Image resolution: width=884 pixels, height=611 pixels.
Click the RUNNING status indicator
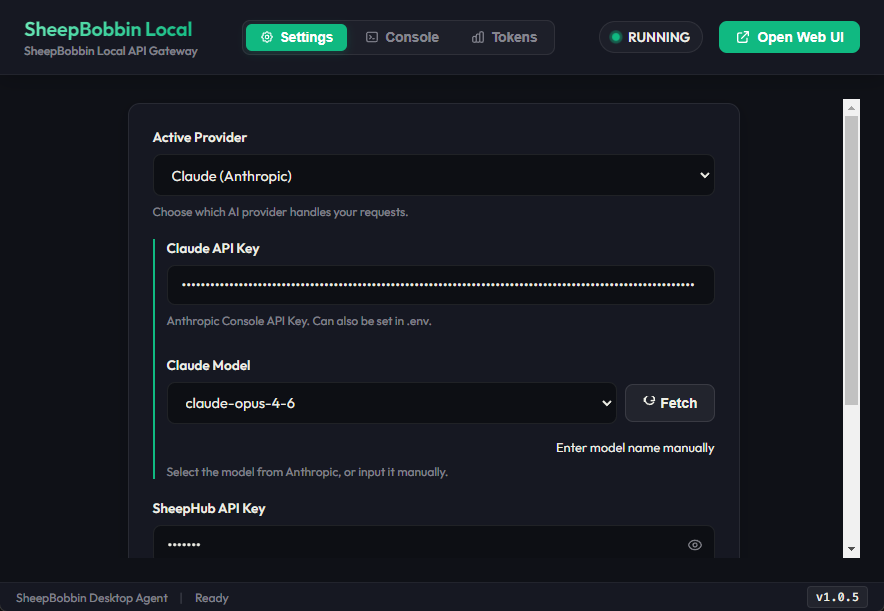pos(651,37)
